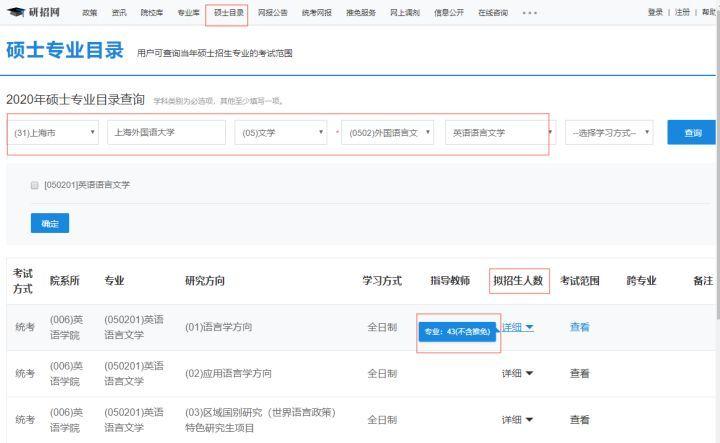
Task: Click the (01)语言学方向 cell
Action: click(219, 327)
